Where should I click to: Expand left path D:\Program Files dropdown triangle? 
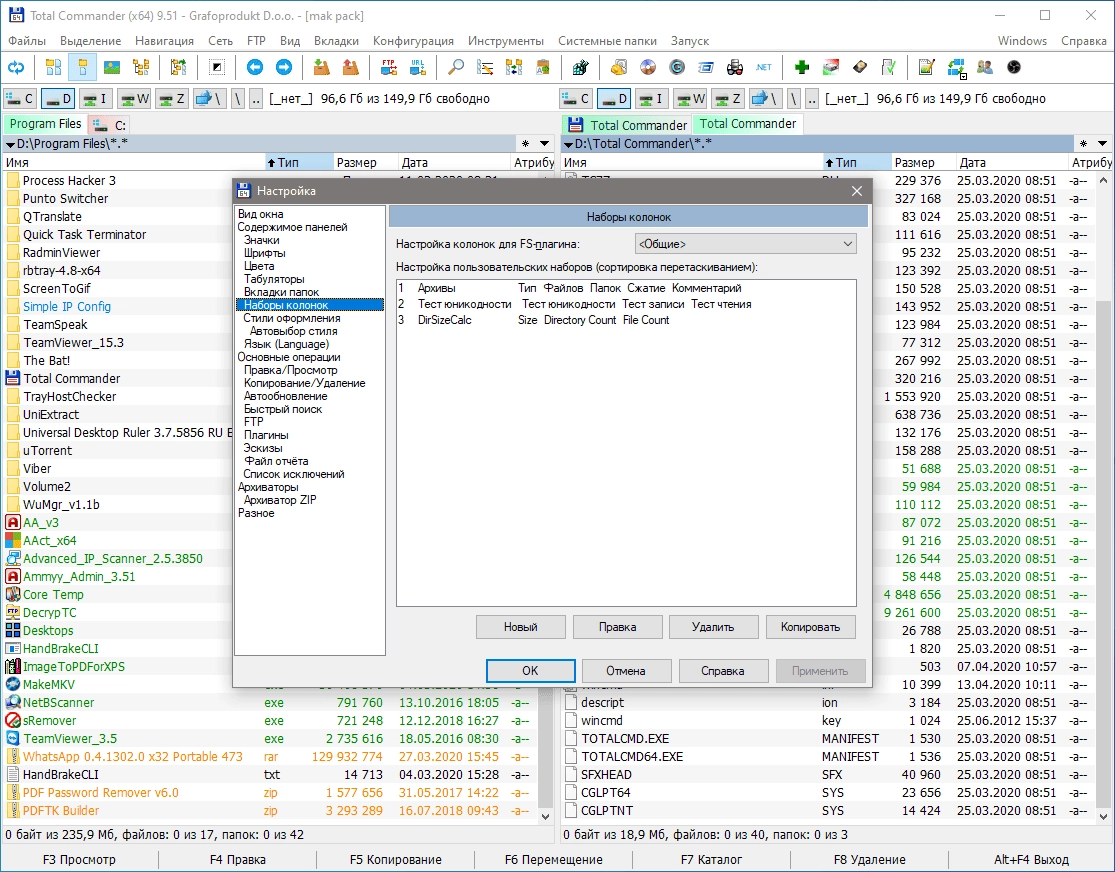[x=10, y=144]
